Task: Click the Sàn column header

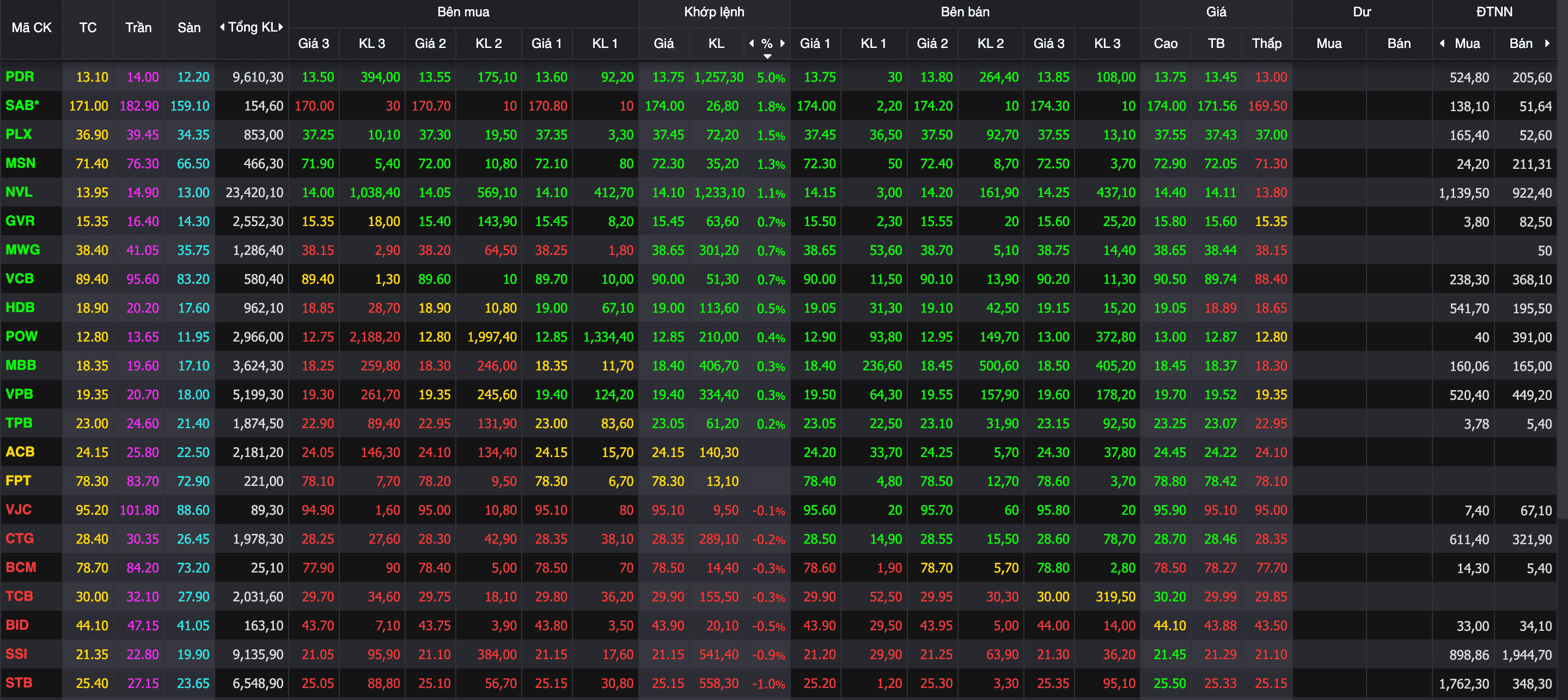Action: [188, 27]
